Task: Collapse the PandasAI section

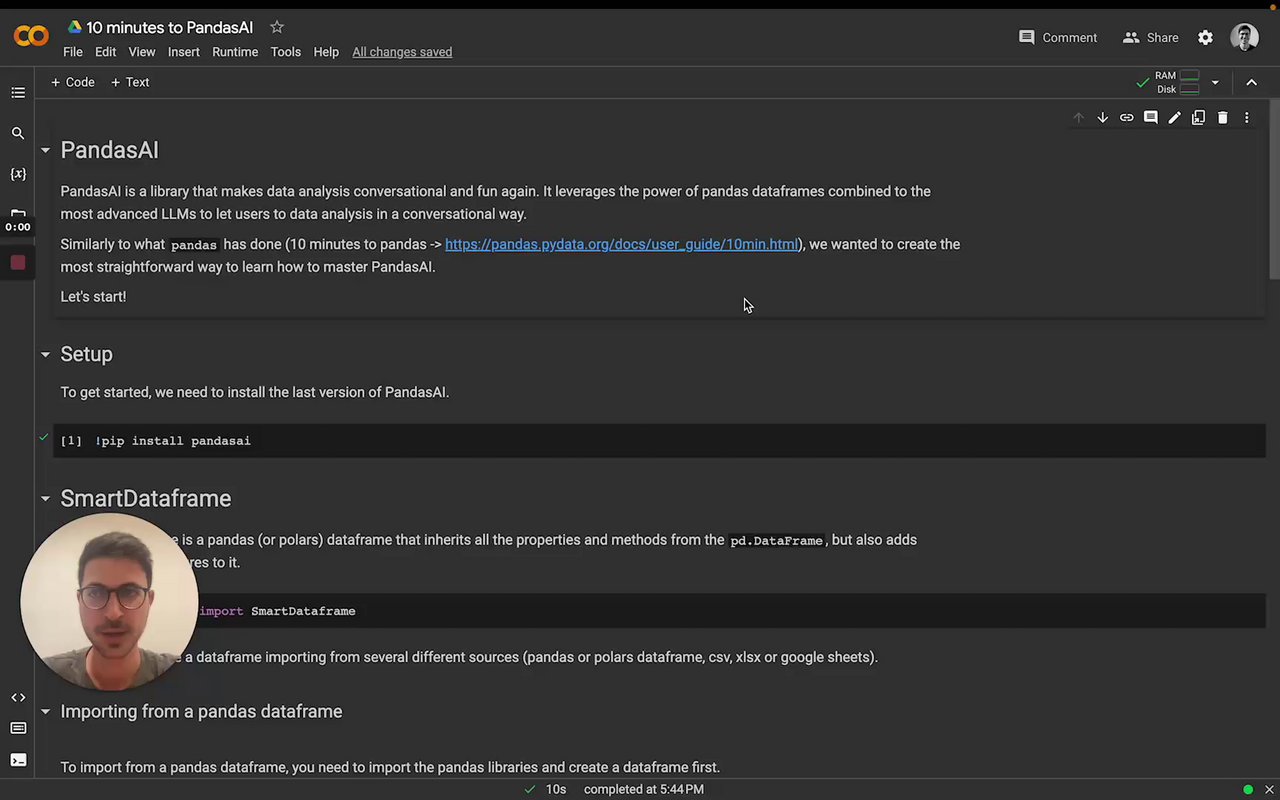Action: click(45, 150)
